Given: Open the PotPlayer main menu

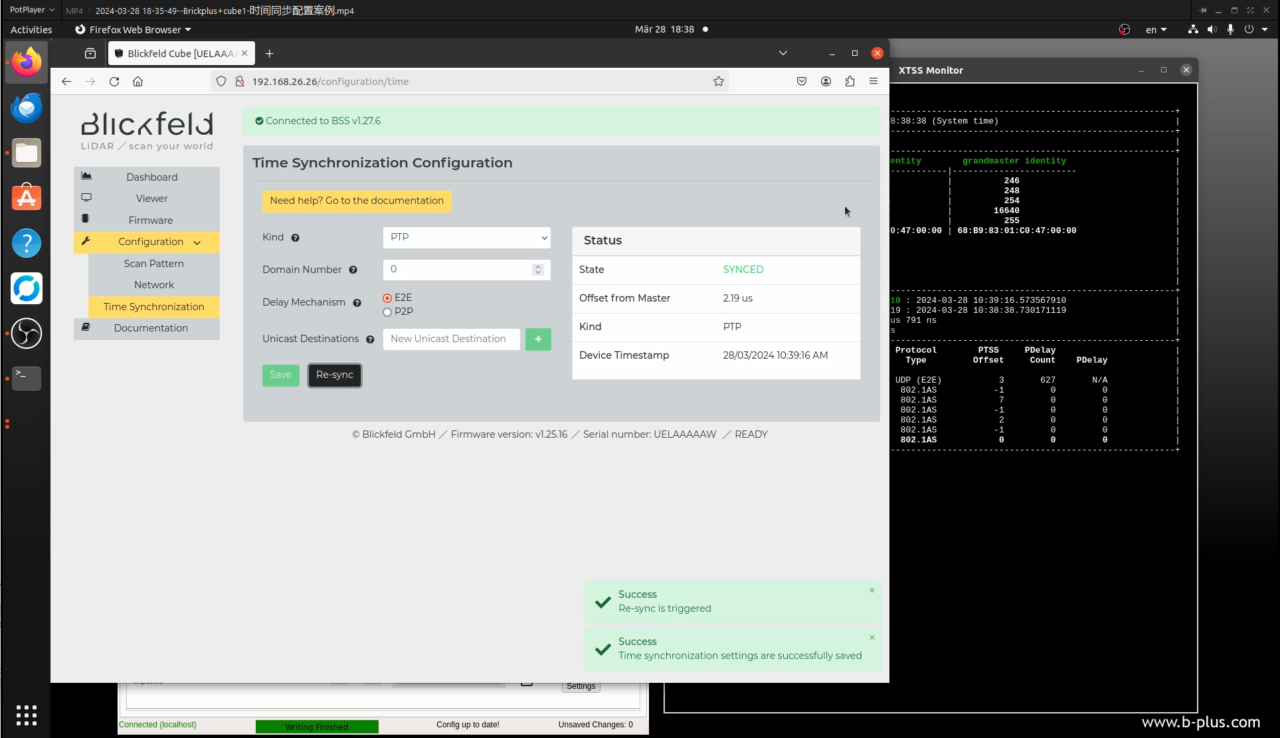Looking at the screenshot, I should 30,10.
